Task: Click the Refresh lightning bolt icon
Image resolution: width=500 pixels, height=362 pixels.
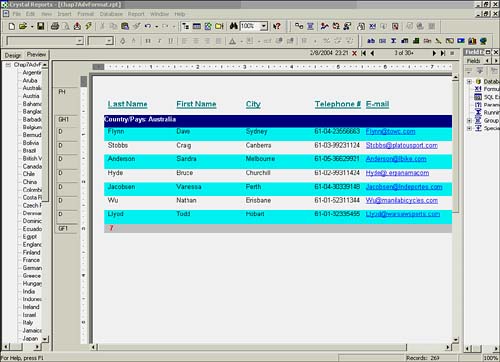Action: click(89, 26)
